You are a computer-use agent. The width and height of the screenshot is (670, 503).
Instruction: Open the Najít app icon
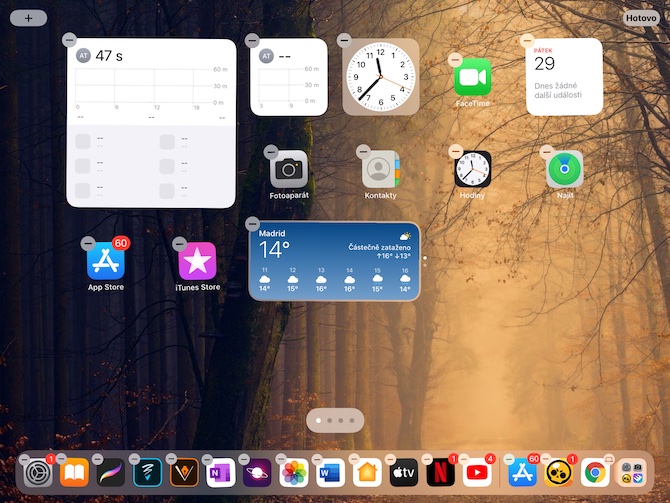pyautogui.click(x=564, y=169)
